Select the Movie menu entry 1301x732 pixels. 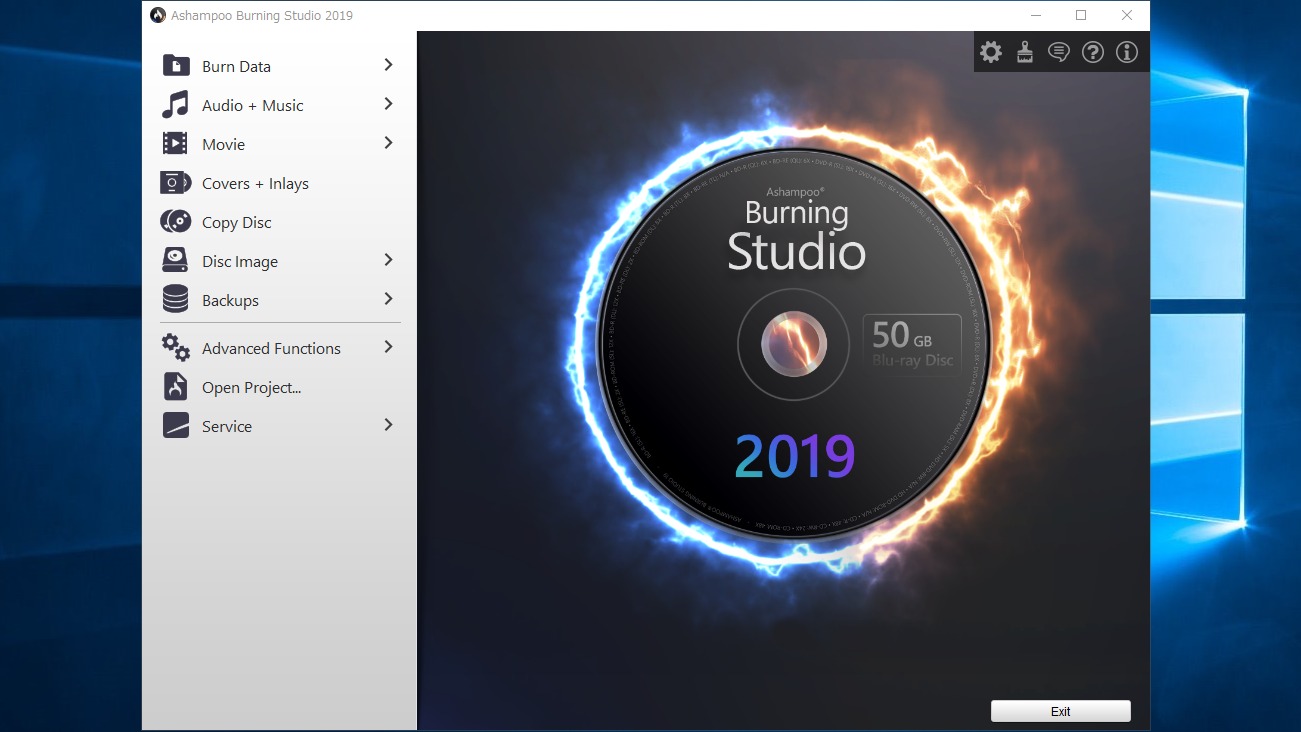pyautogui.click(x=279, y=144)
